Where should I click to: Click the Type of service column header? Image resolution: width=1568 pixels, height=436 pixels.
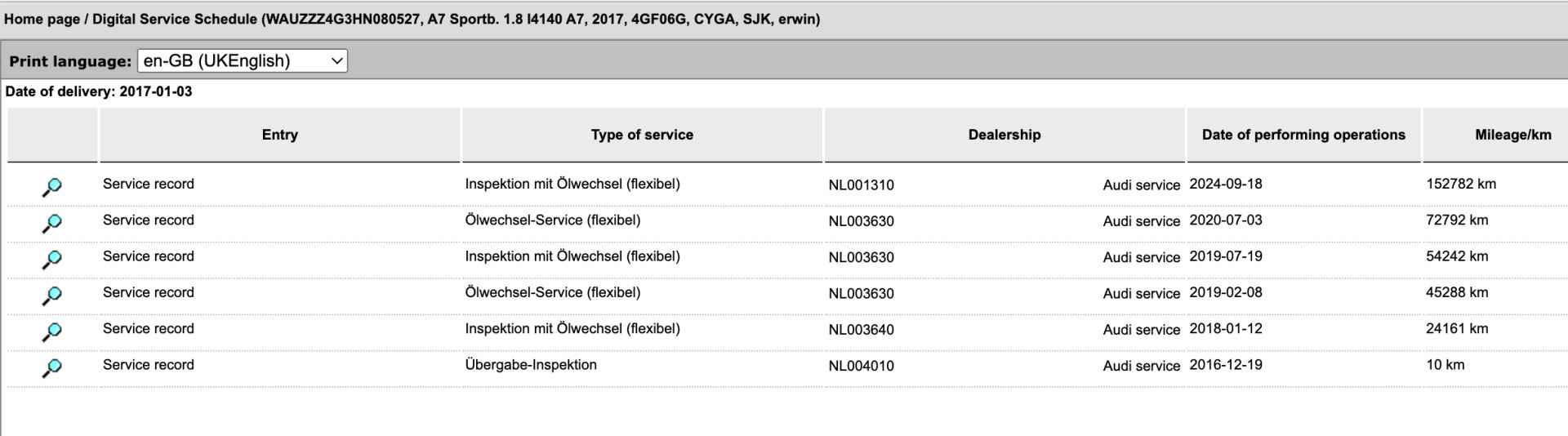642,135
